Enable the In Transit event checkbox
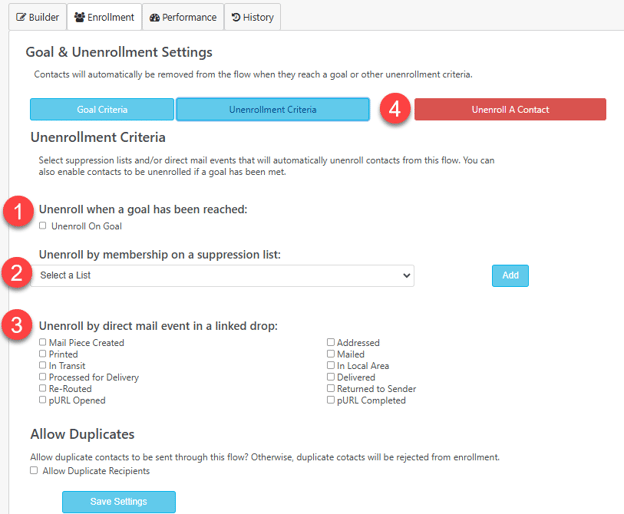This screenshot has width=624, height=514. (x=43, y=365)
